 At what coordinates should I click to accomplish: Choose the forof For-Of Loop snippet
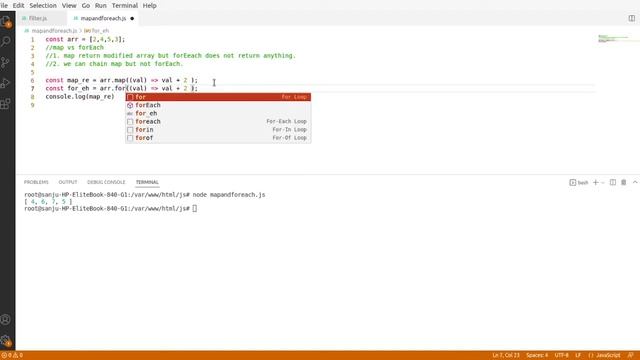[218, 138]
